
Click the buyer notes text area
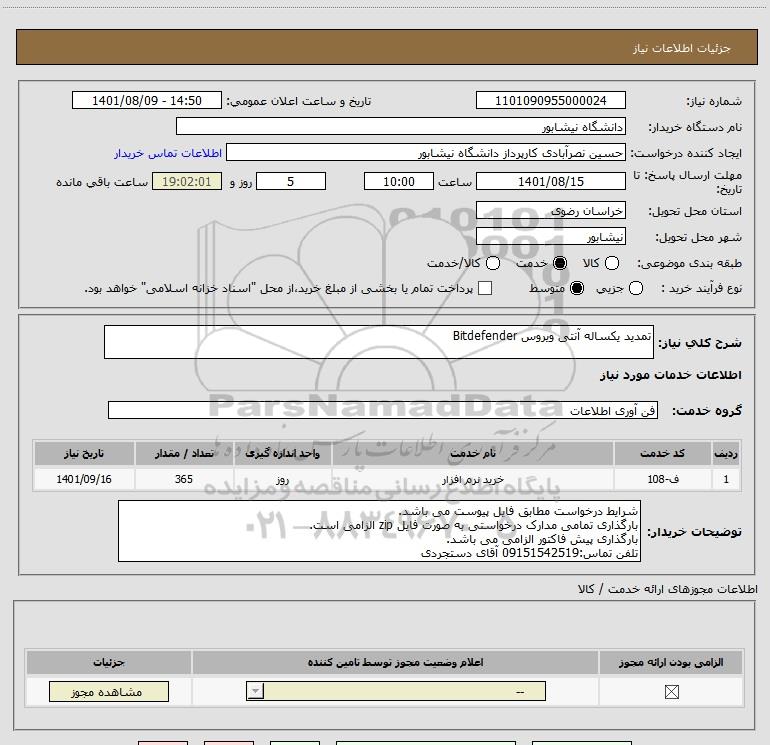pyautogui.click(x=379, y=531)
